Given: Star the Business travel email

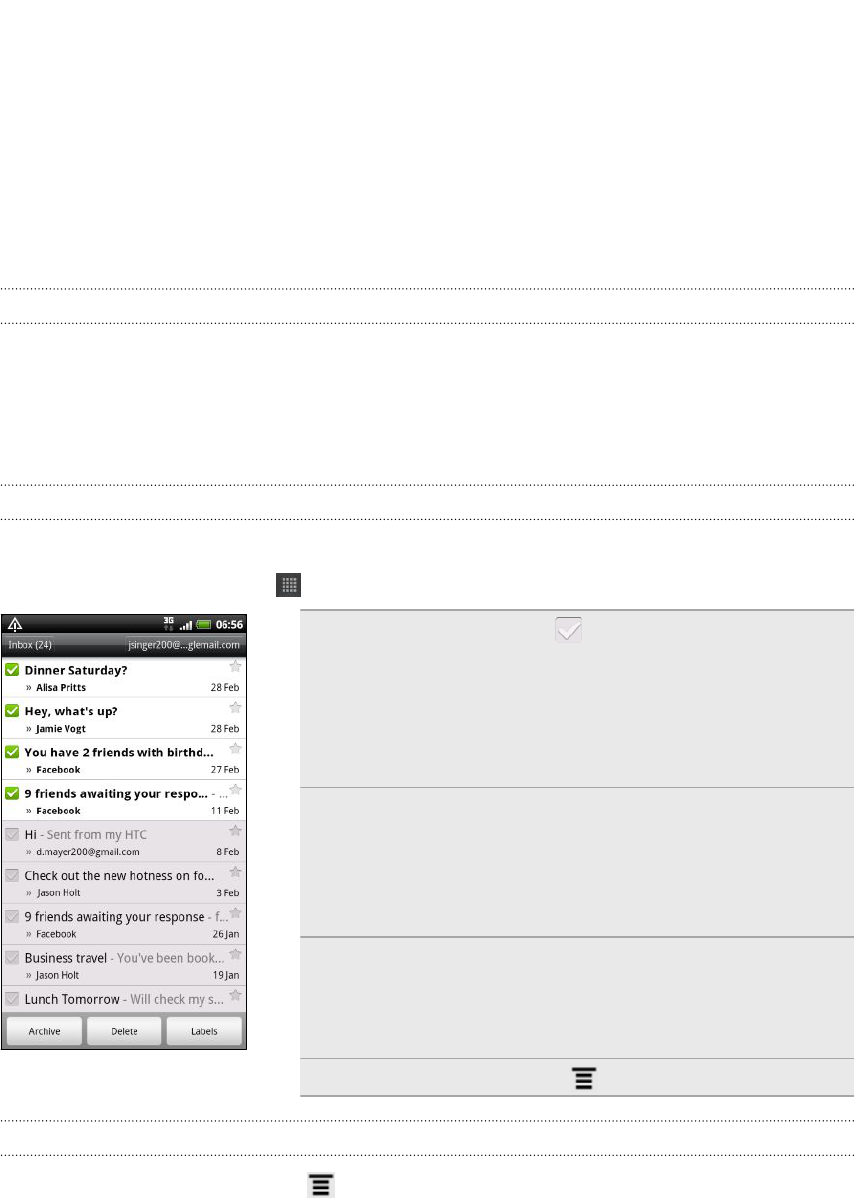Looking at the screenshot, I should click(x=235, y=954).
